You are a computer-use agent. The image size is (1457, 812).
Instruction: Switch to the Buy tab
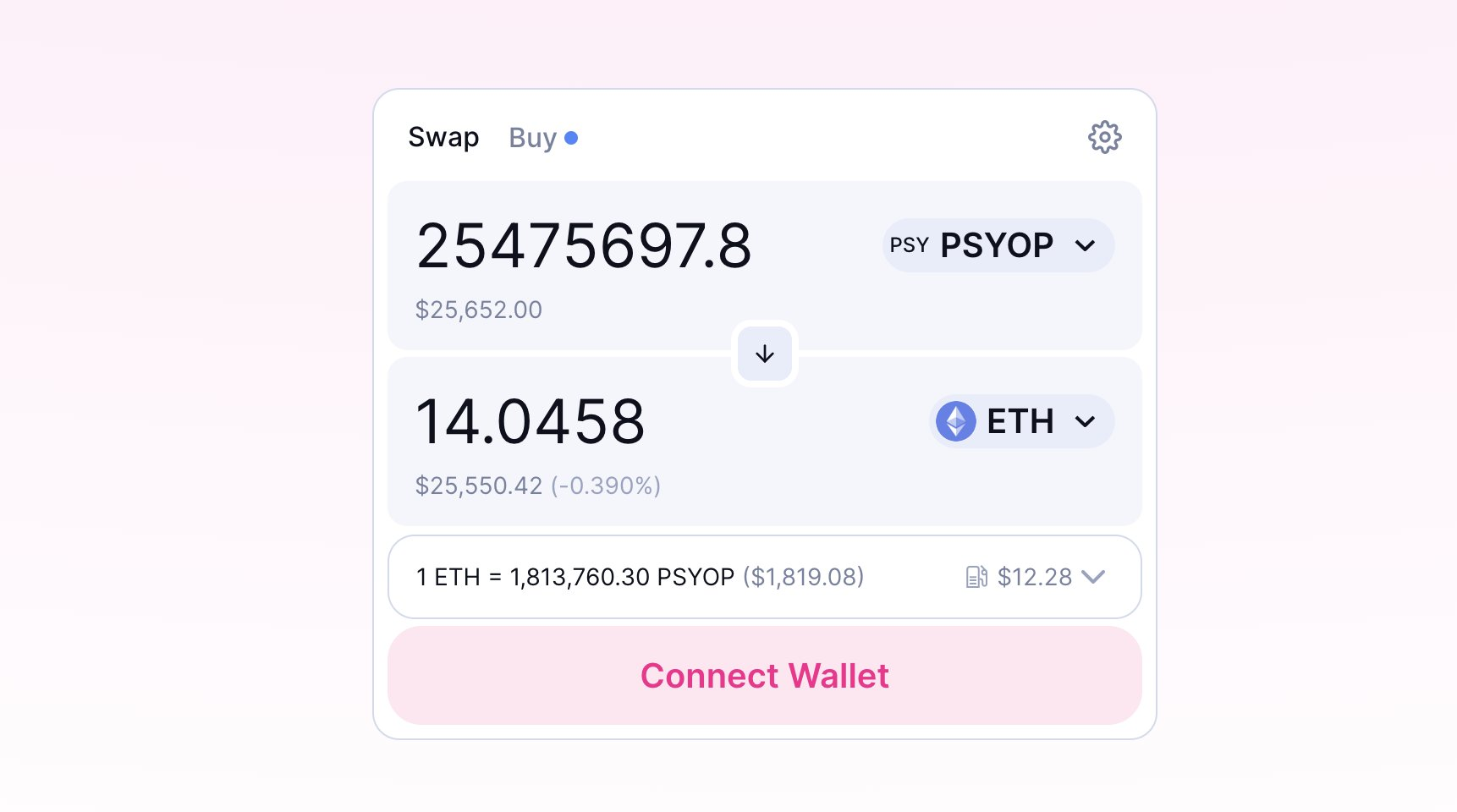click(531, 137)
